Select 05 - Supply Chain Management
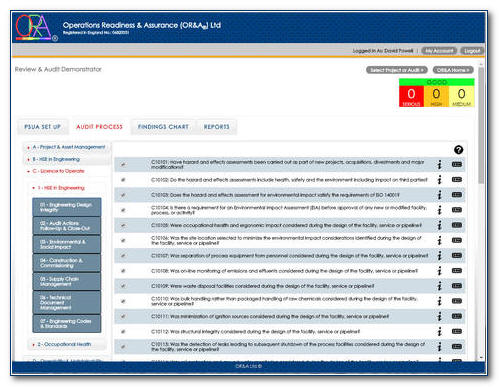 [67, 281]
